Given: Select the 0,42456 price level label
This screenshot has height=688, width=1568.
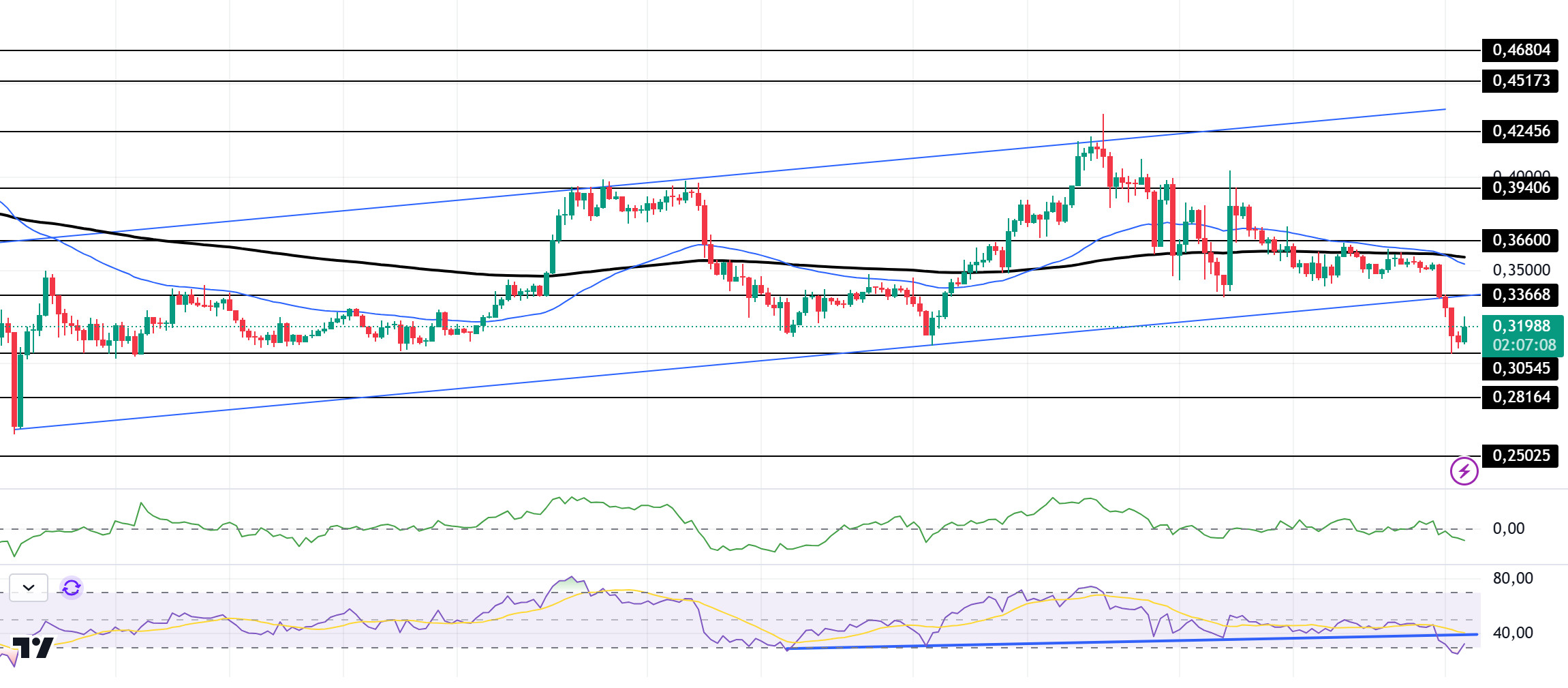Looking at the screenshot, I should pos(1520,131).
